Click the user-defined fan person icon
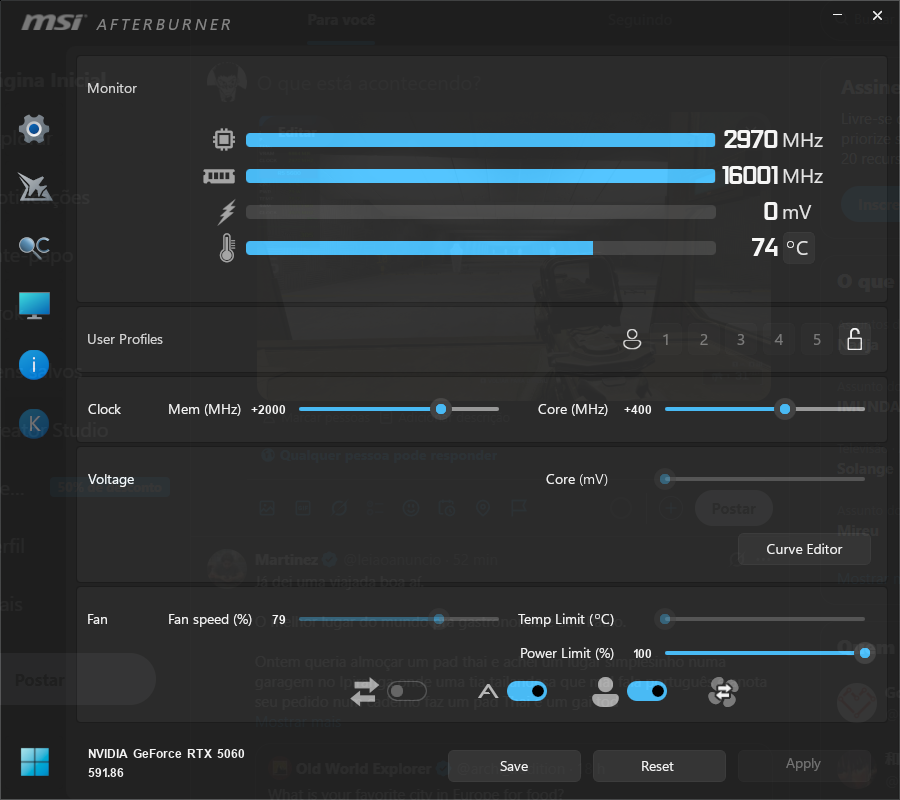Screen dimensions: 900x800 606,692
